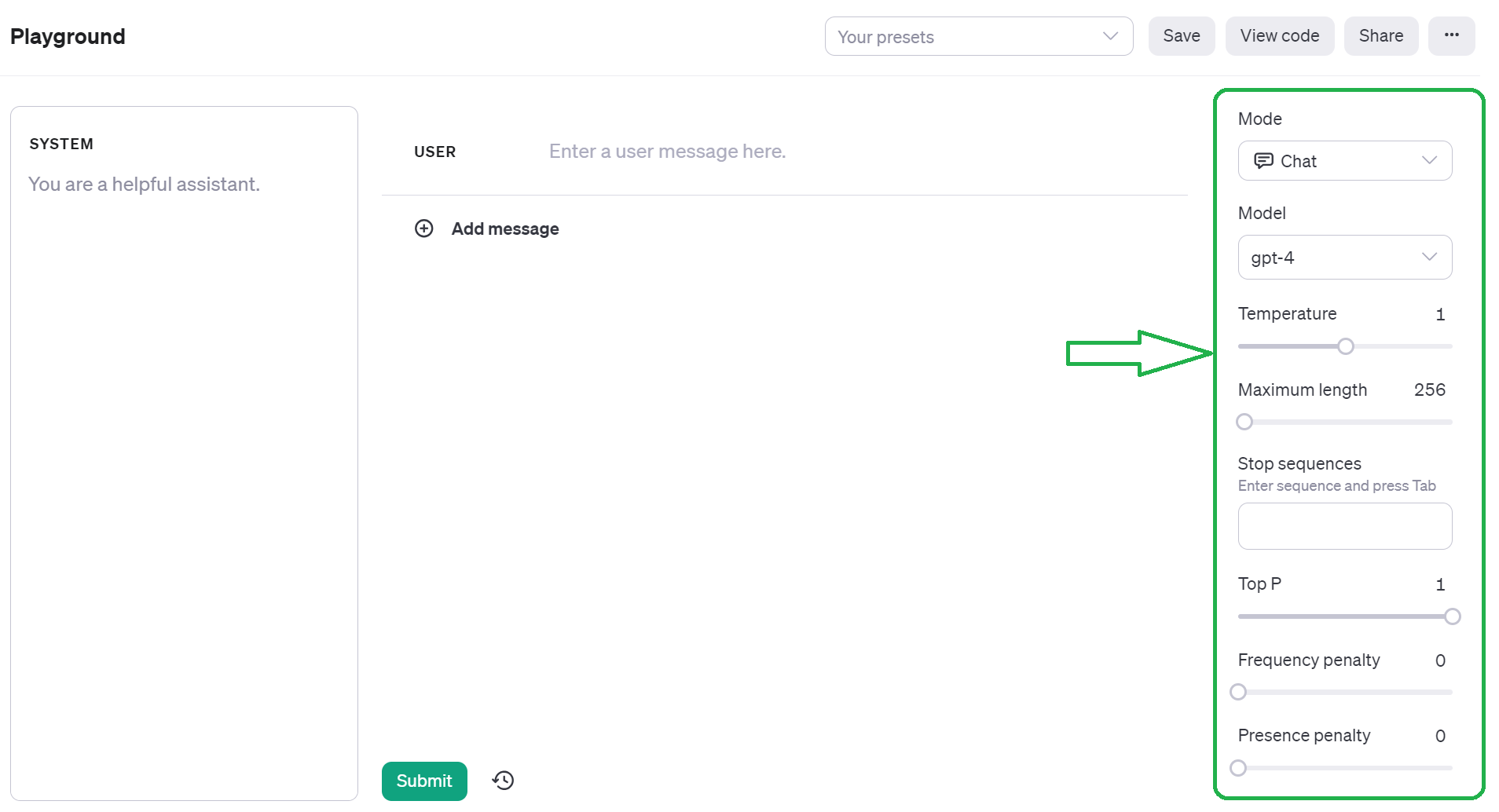The width and height of the screenshot is (1499, 812).
Task: Open View code
Action: (1279, 36)
